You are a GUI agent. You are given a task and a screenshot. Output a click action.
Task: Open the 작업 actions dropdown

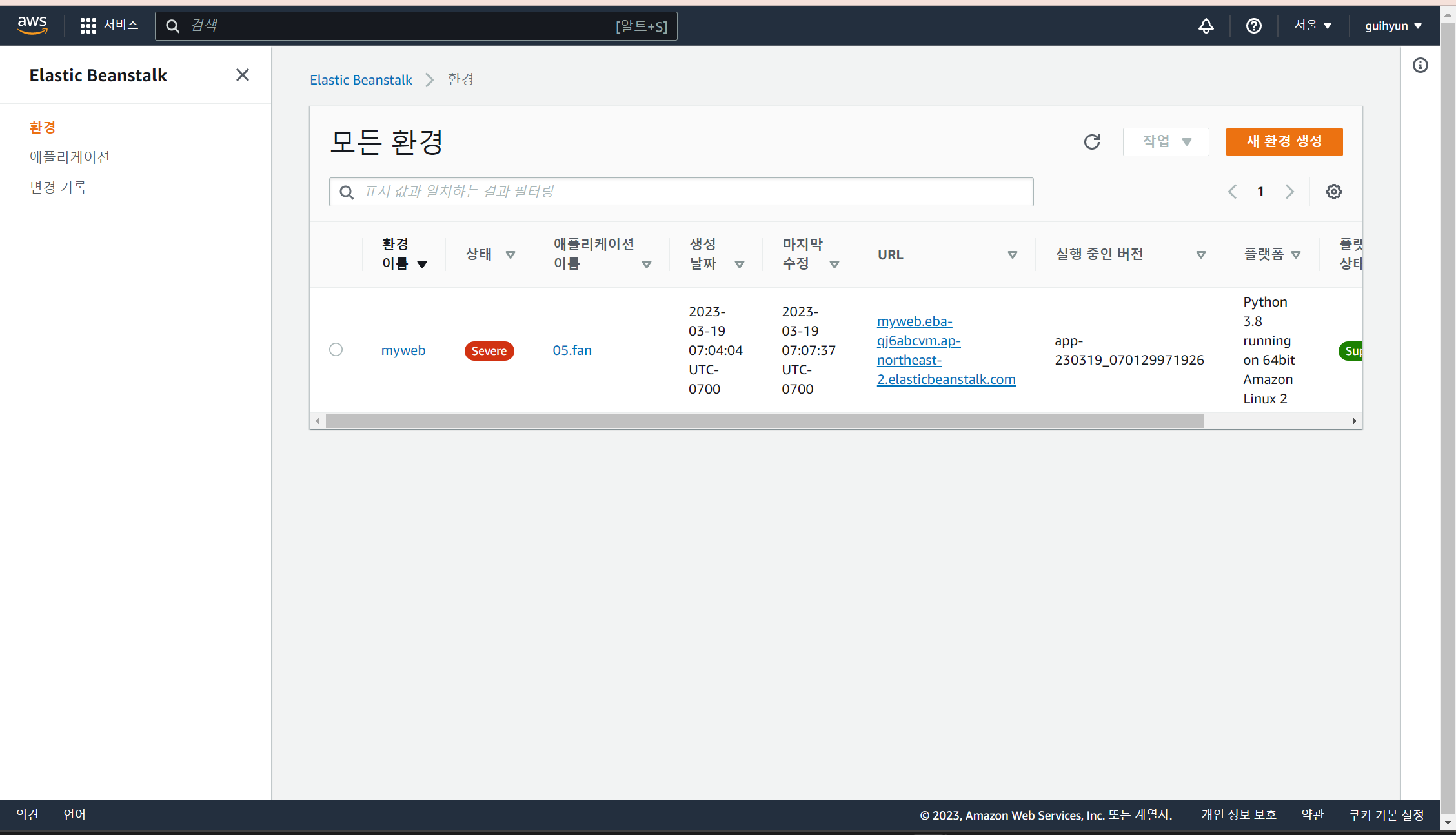click(1166, 141)
